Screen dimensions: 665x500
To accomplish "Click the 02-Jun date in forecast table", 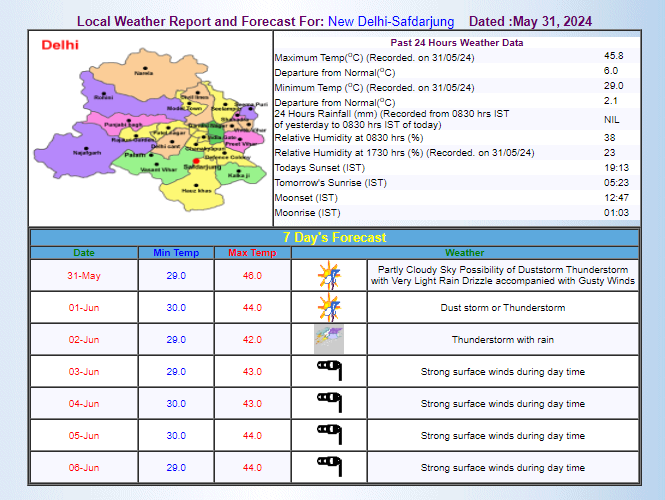I will 84,340.
